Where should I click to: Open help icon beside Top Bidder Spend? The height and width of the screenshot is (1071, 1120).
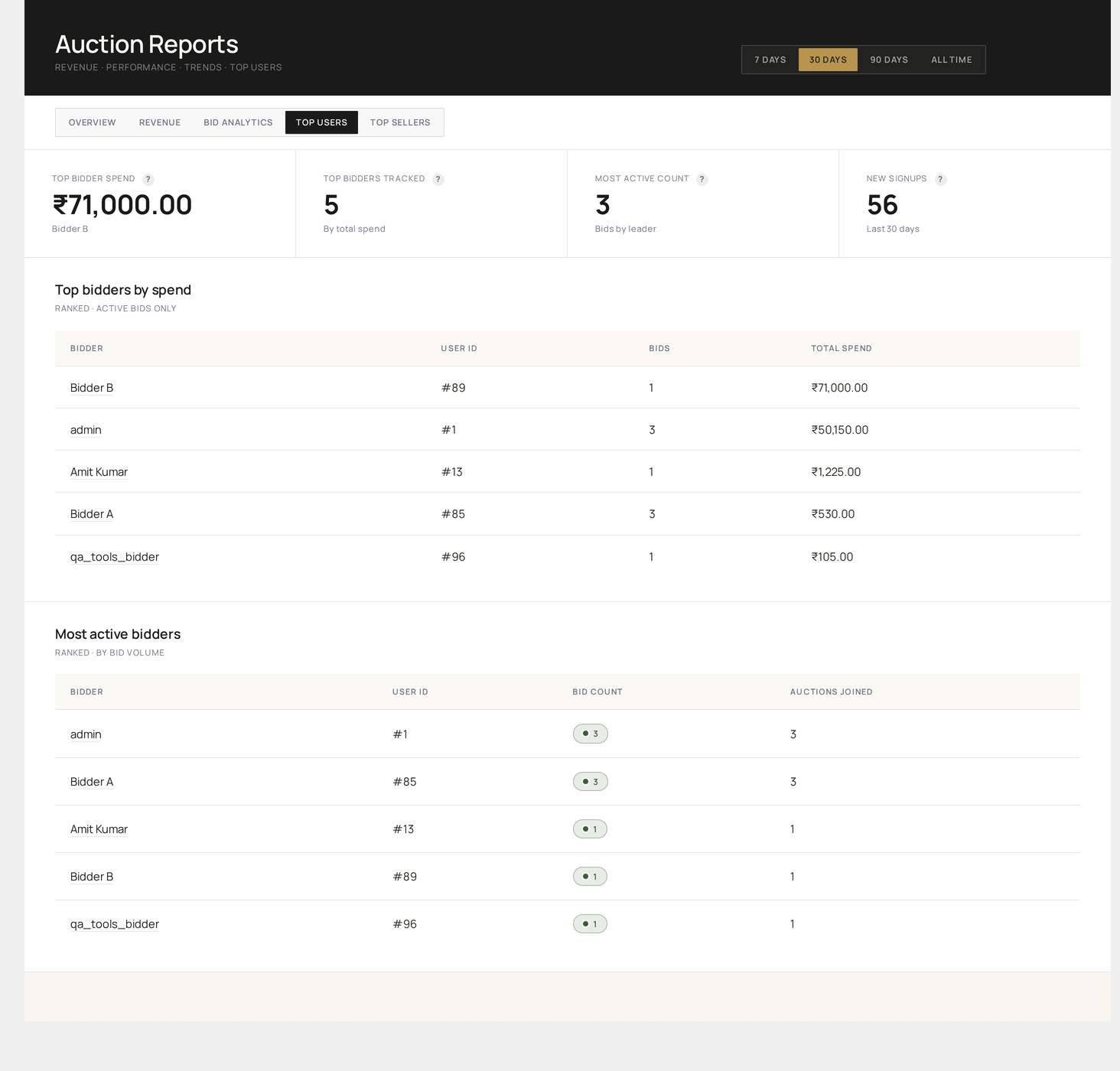(x=148, y=179)
